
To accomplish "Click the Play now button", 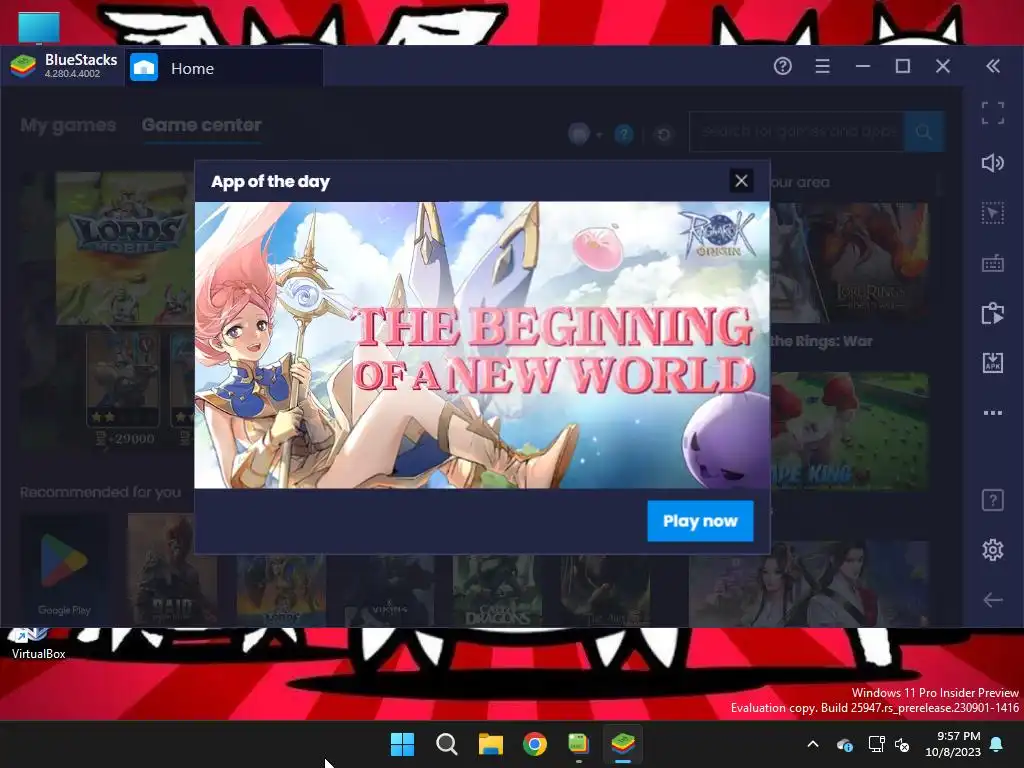I will 700,520.
